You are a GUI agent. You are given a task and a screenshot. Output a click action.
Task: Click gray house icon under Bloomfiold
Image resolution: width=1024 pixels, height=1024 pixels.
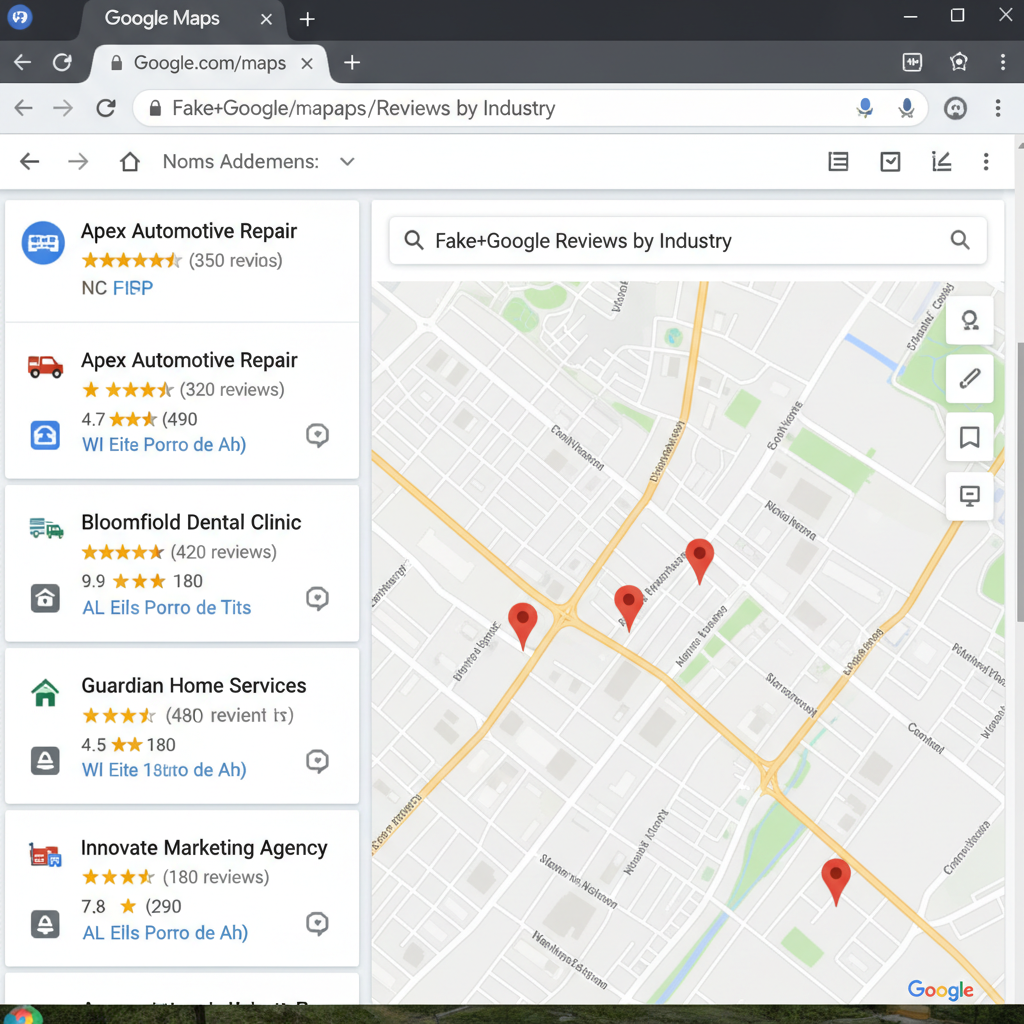point(45,598)
